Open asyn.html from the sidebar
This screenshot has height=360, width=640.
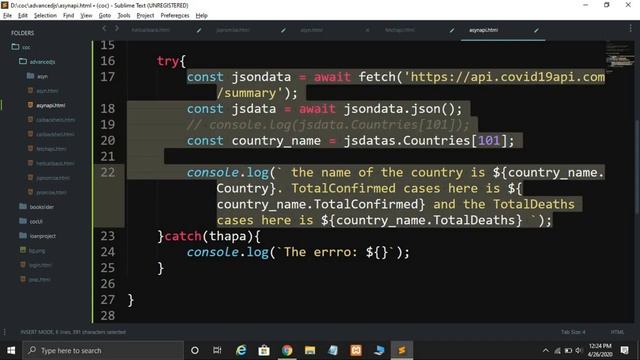pos(47,91)
